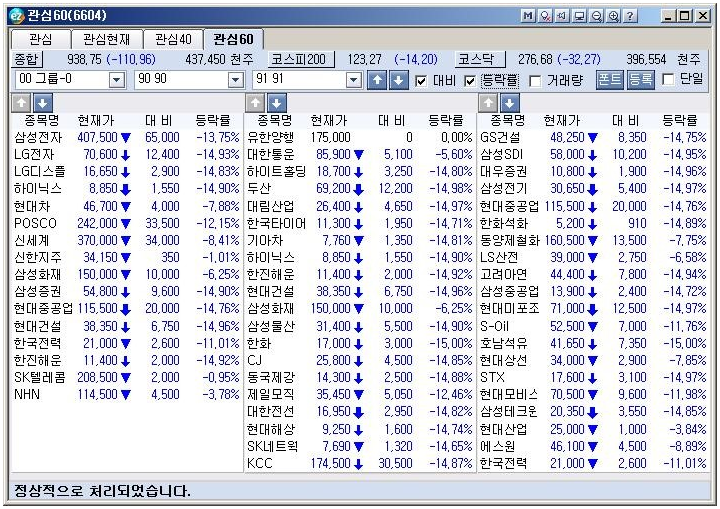This screenshot has height=509, width=720.
Task: Click the monitor screen icon
Action: (x=579, y=16)
